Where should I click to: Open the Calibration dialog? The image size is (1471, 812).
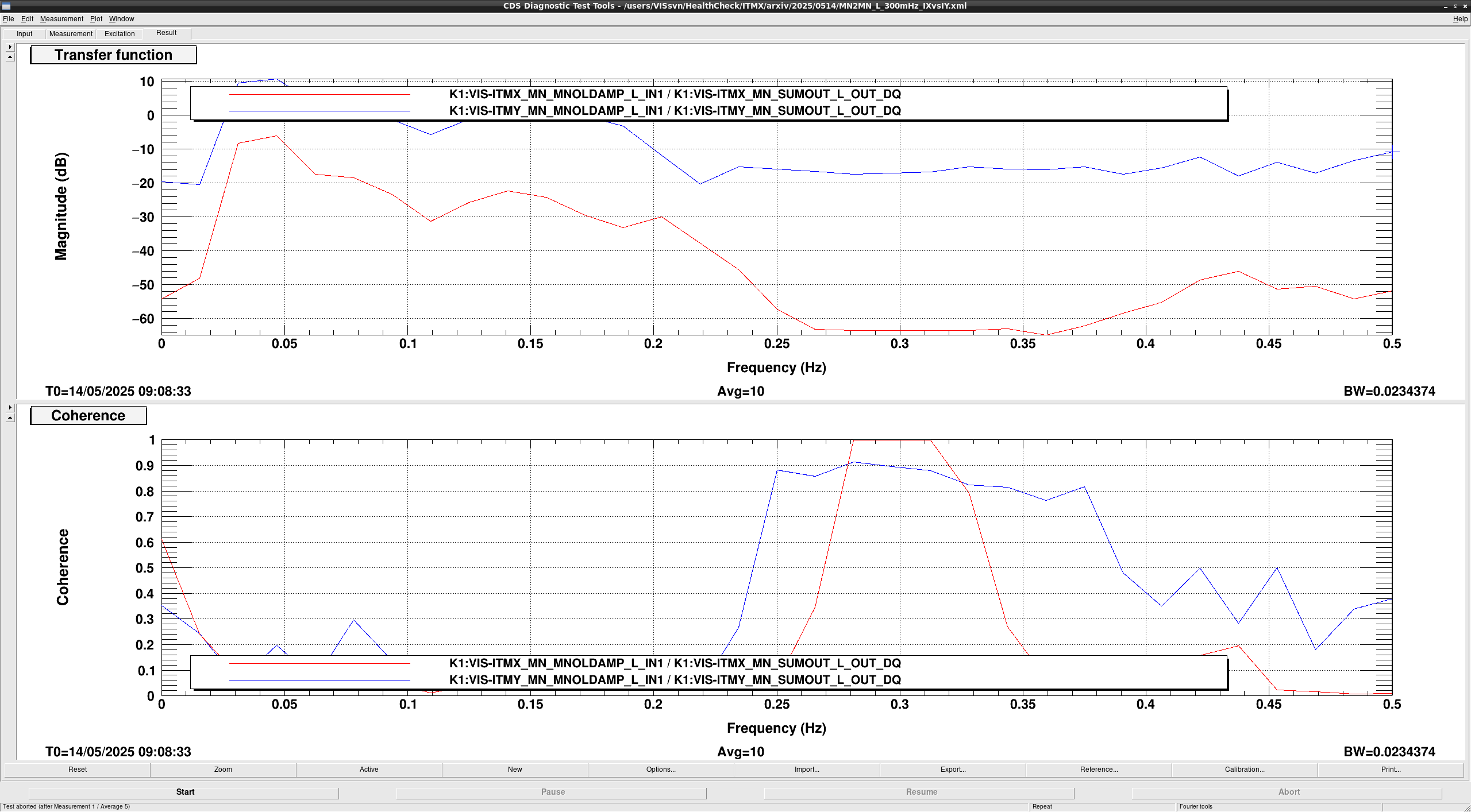click(1245, 770)
